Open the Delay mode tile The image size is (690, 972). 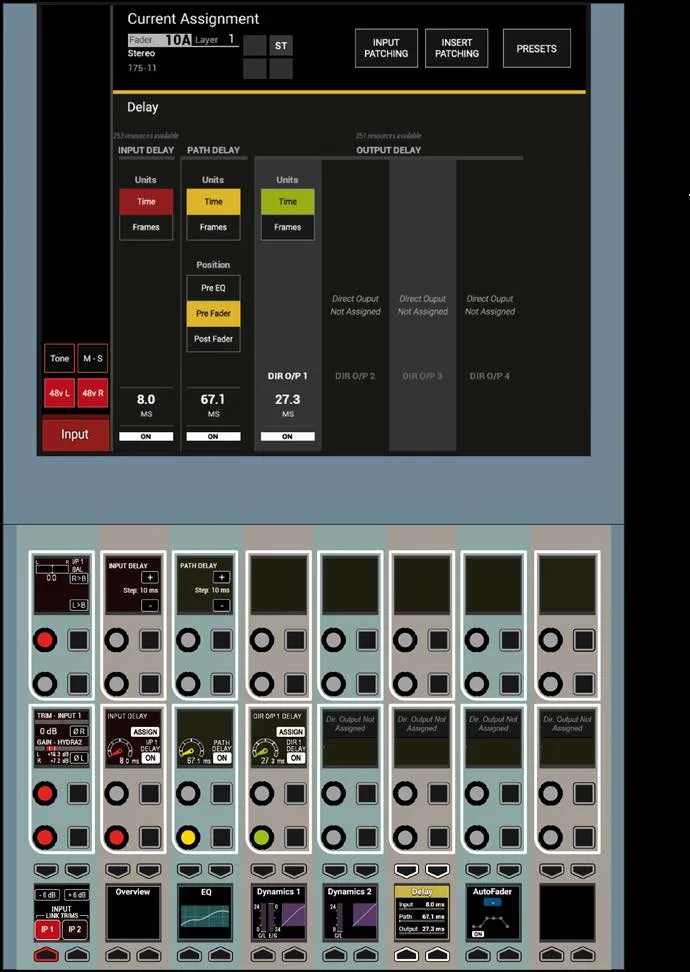point(422,912)
